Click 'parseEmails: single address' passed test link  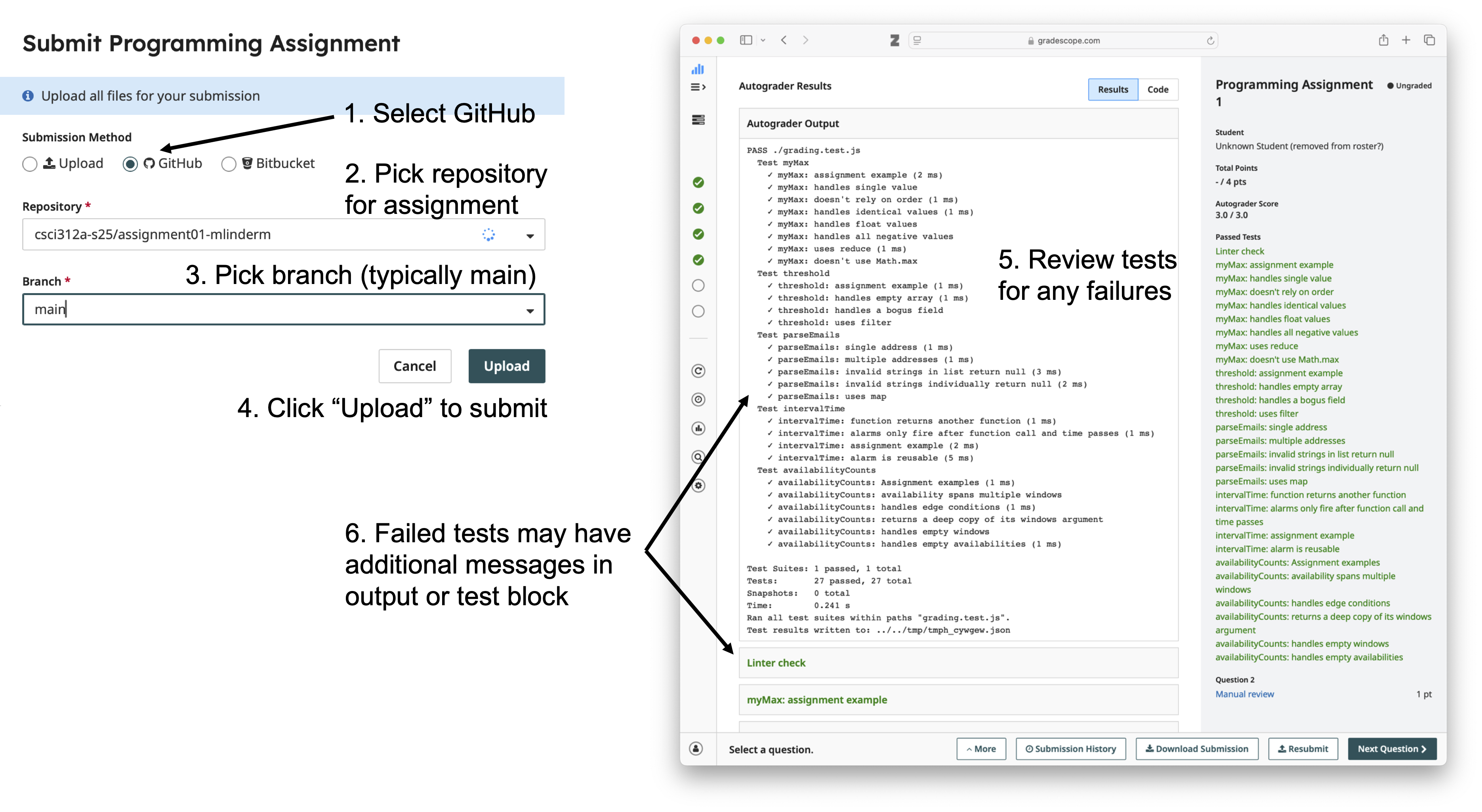click(x=1271, y=427)
